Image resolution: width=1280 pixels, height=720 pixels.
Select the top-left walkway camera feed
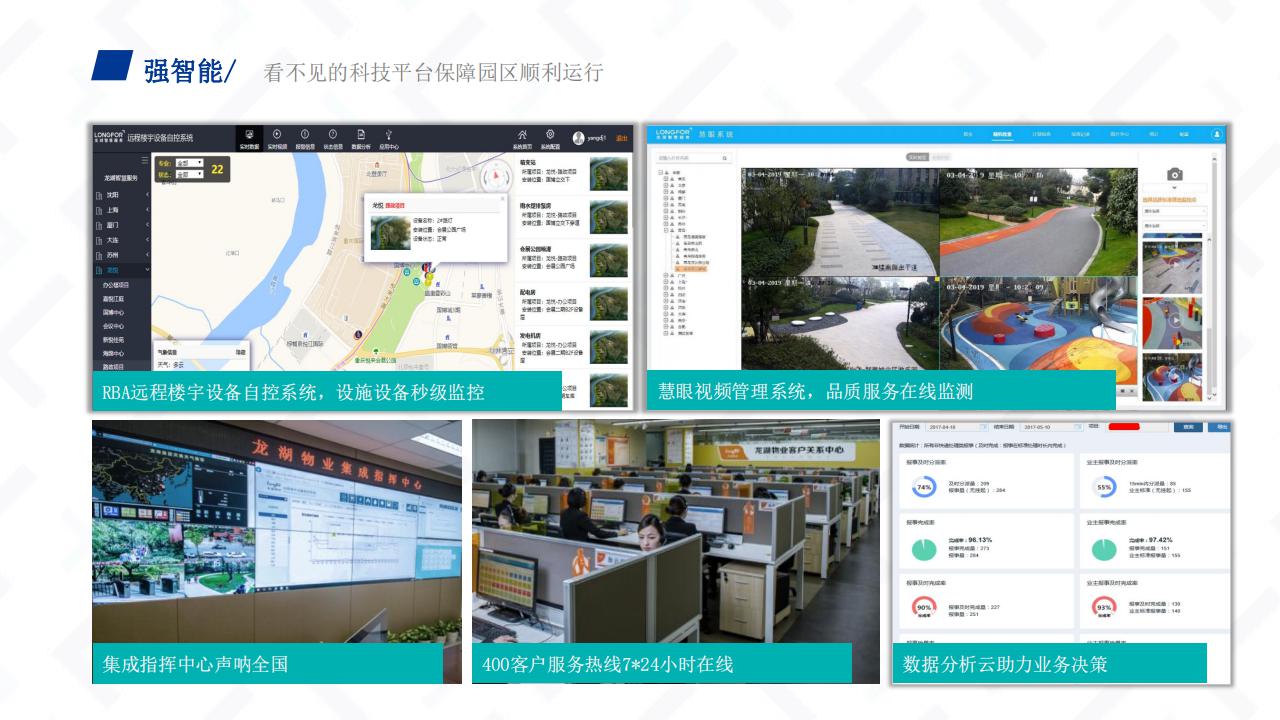(x=838, y=220)
